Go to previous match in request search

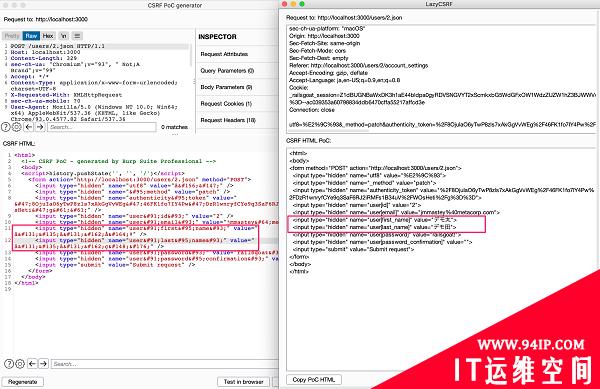point(29,127)
